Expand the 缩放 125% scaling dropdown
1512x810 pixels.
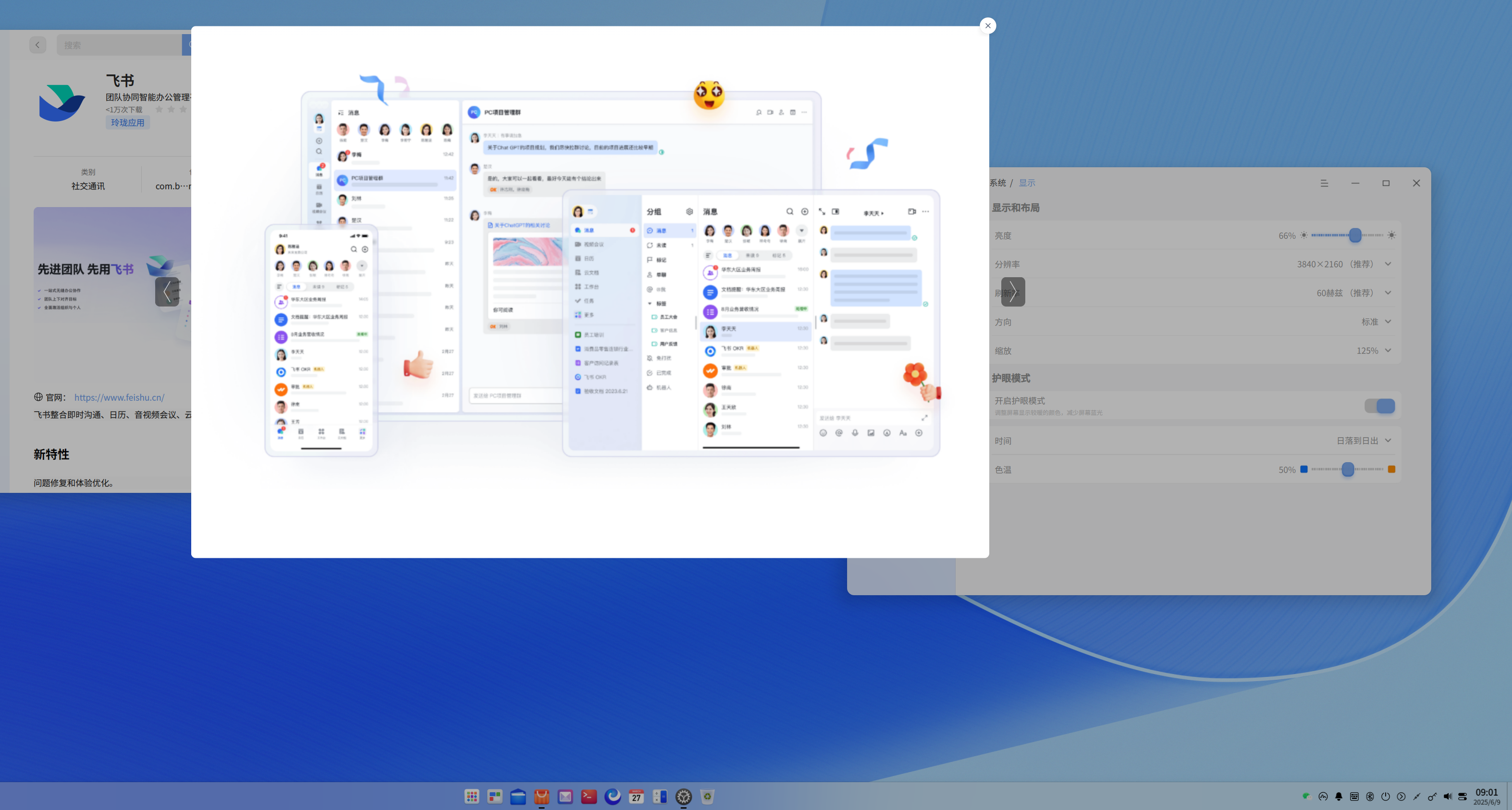coord(1374,350)
